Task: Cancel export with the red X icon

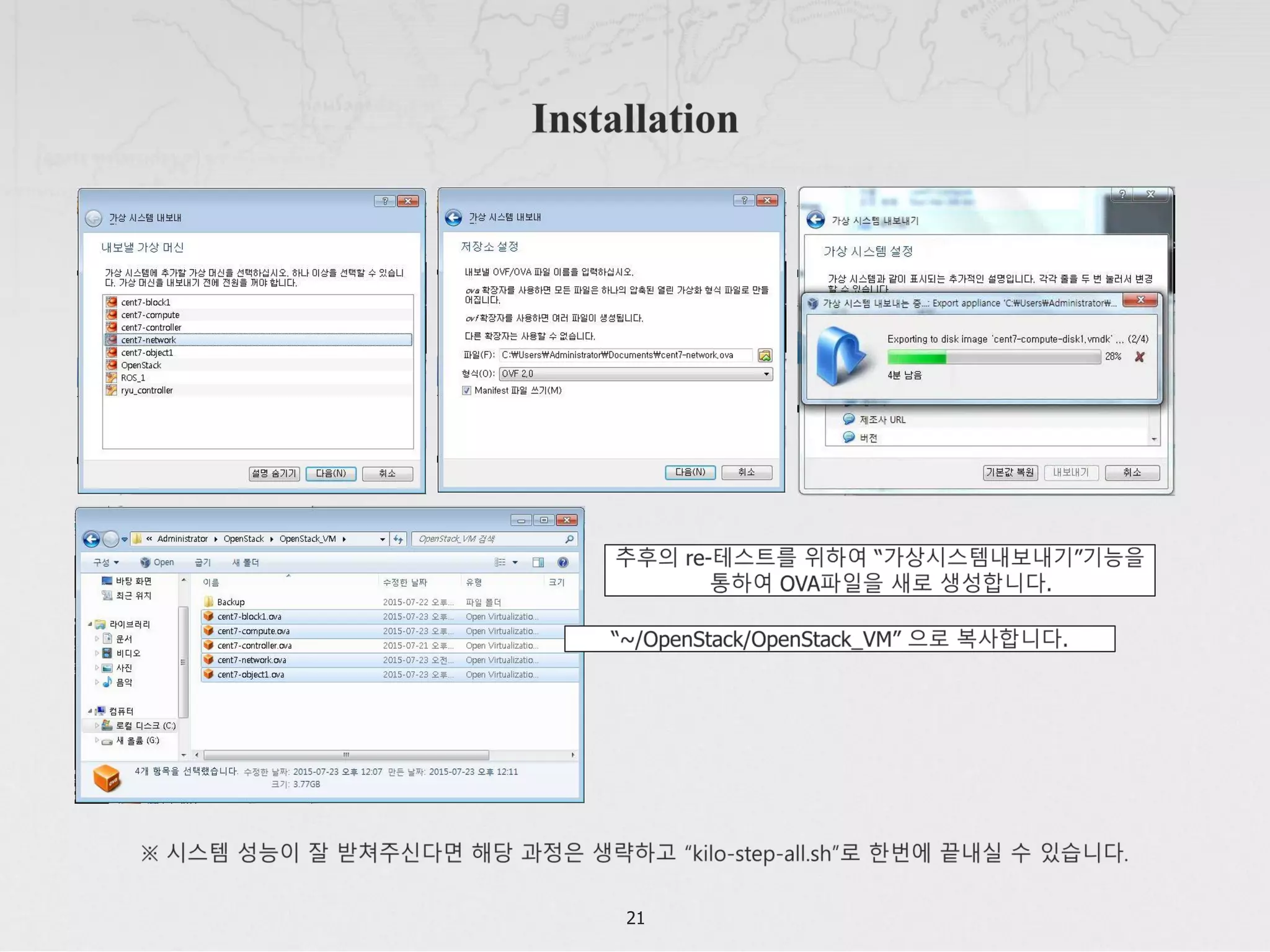Action: point(1139,356)
